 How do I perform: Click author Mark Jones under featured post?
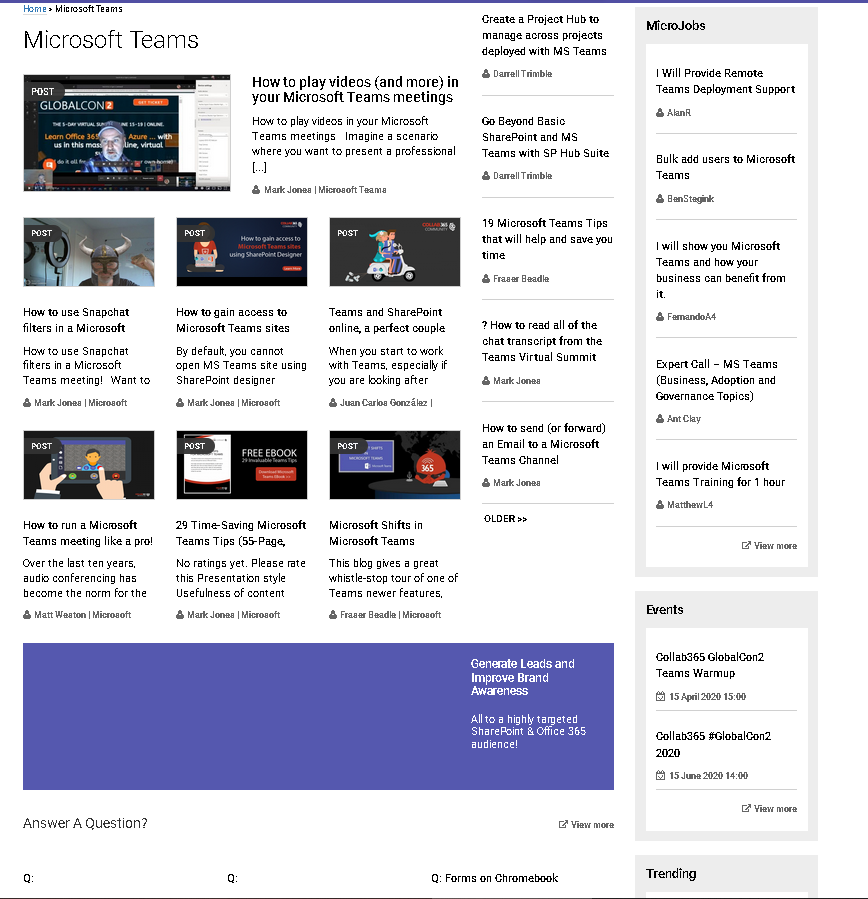288,190
